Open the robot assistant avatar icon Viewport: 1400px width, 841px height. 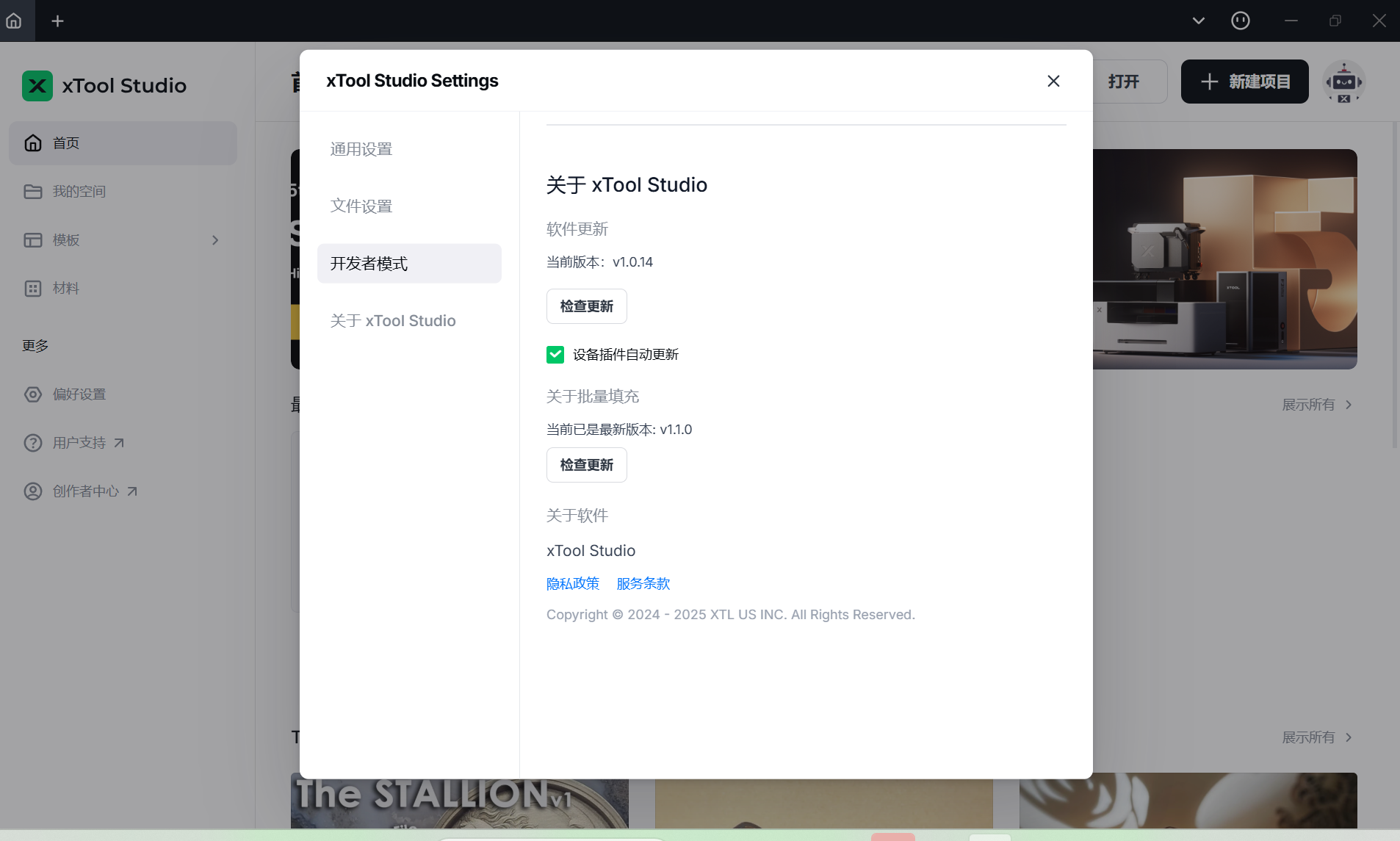point(1343,82)
